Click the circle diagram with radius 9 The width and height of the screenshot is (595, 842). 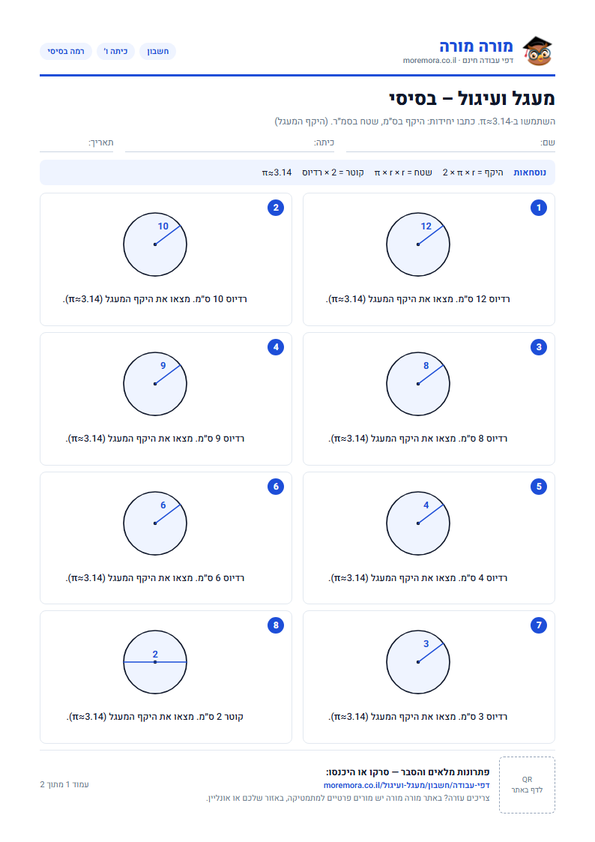pyautogui.click(x=155, y=384)
